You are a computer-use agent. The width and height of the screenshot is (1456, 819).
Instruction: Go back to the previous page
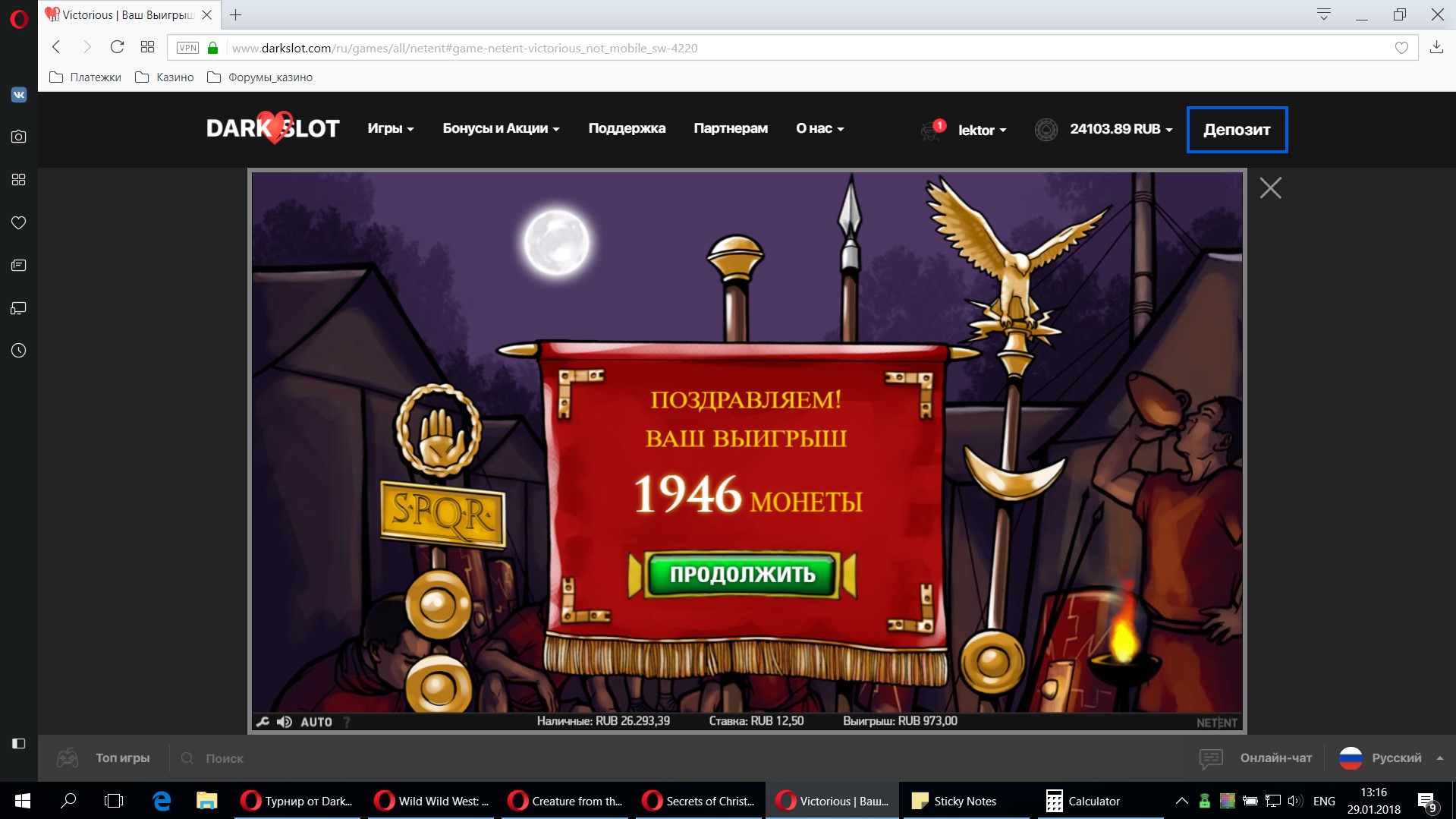(56, 47)
